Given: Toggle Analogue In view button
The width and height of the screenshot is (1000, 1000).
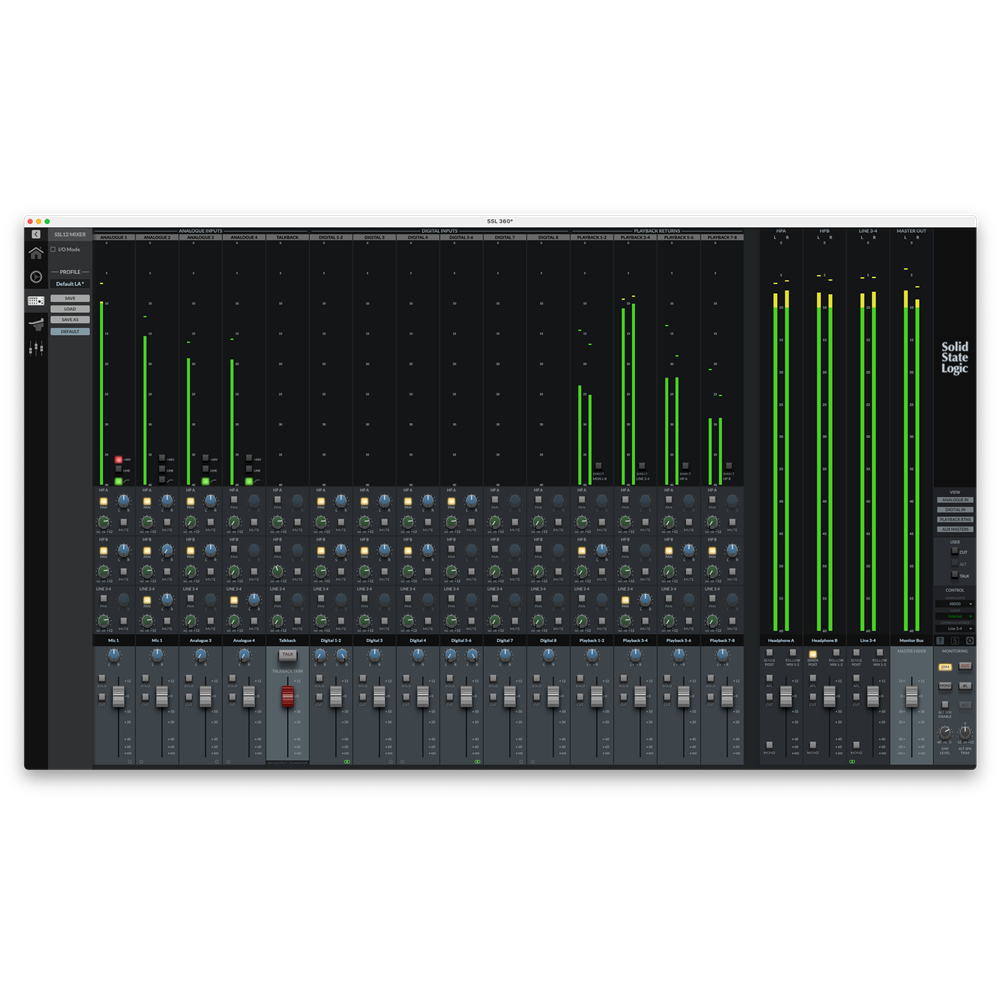Looking at the screenshot, I should click(955, 500).
